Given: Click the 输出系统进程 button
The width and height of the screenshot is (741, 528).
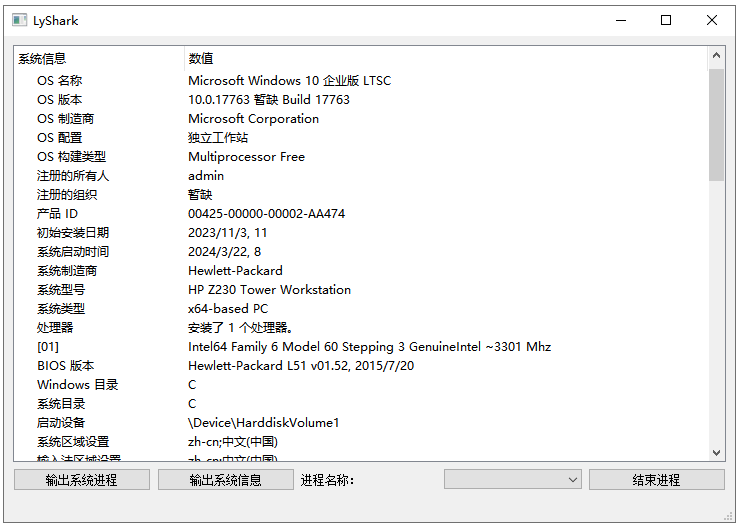Looking at the screenshot, I should [x=82, y=480].
